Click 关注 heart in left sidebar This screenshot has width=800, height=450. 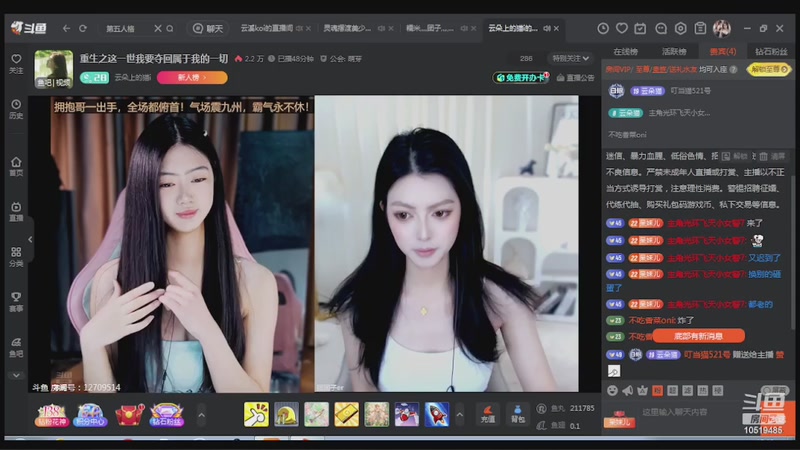pyautogui.click(x=16, y=64)
